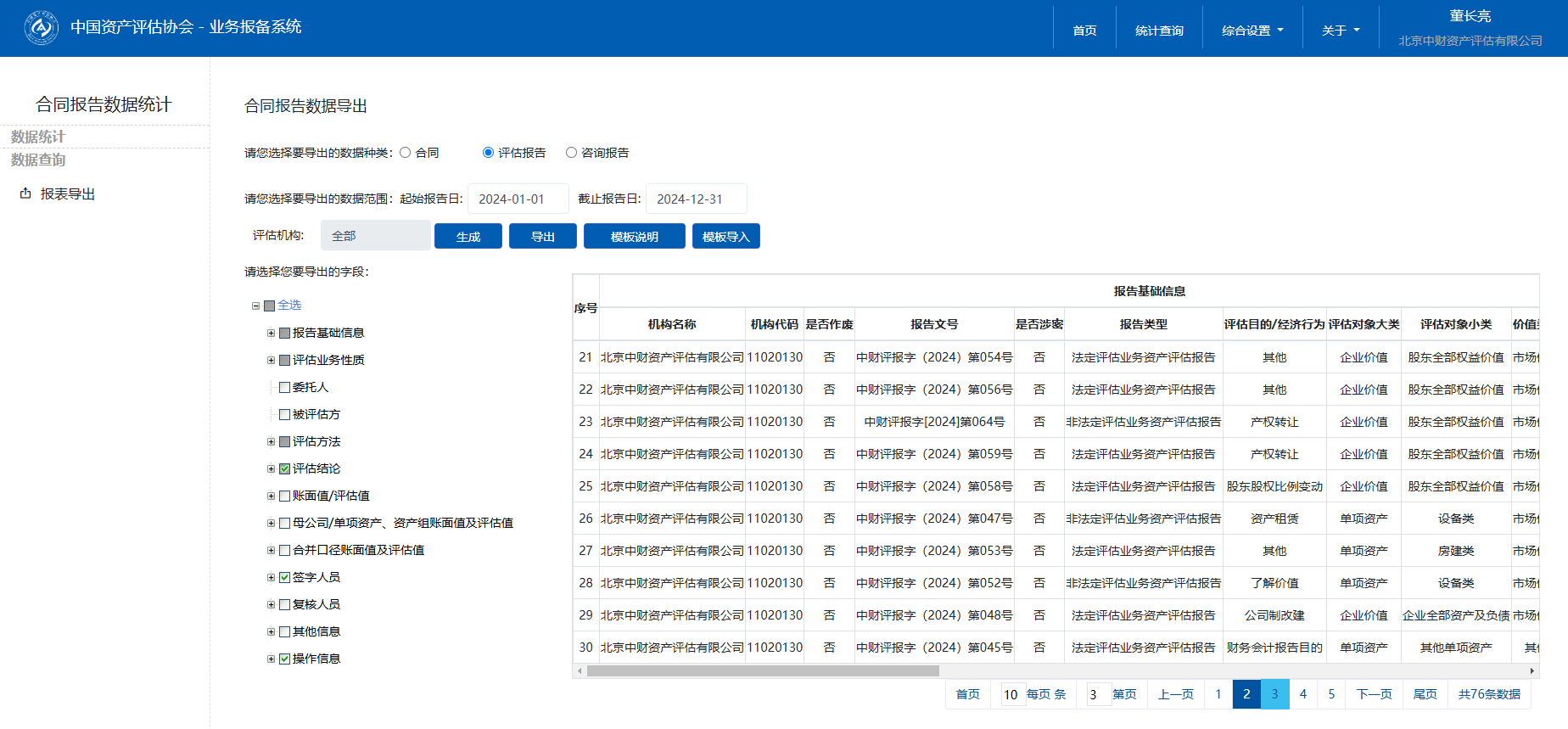Check the 委托人 field checkbox
This screenshot has width=1568, height=729.
pos(285,387)
